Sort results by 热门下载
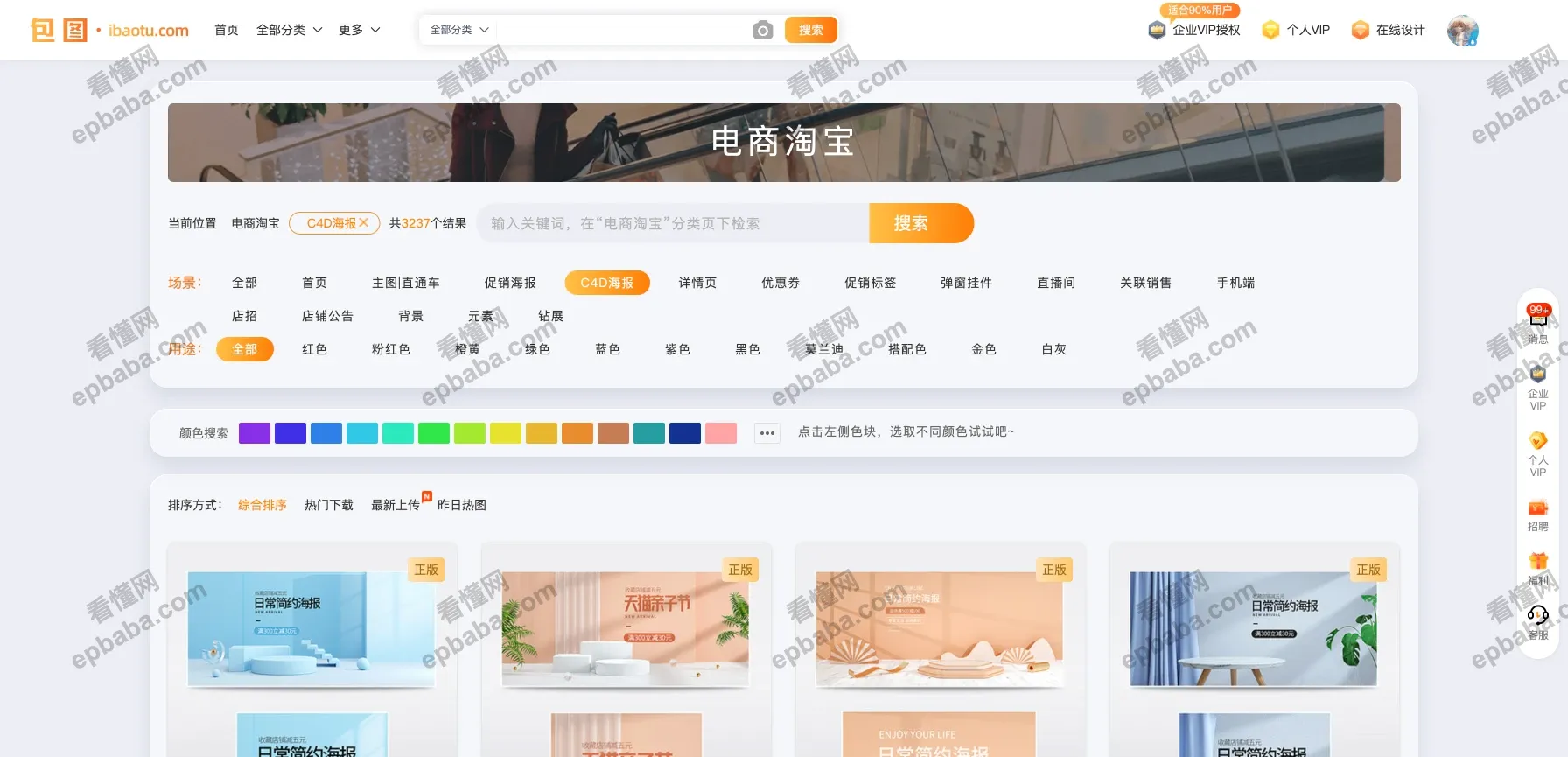 click(329, 505)
